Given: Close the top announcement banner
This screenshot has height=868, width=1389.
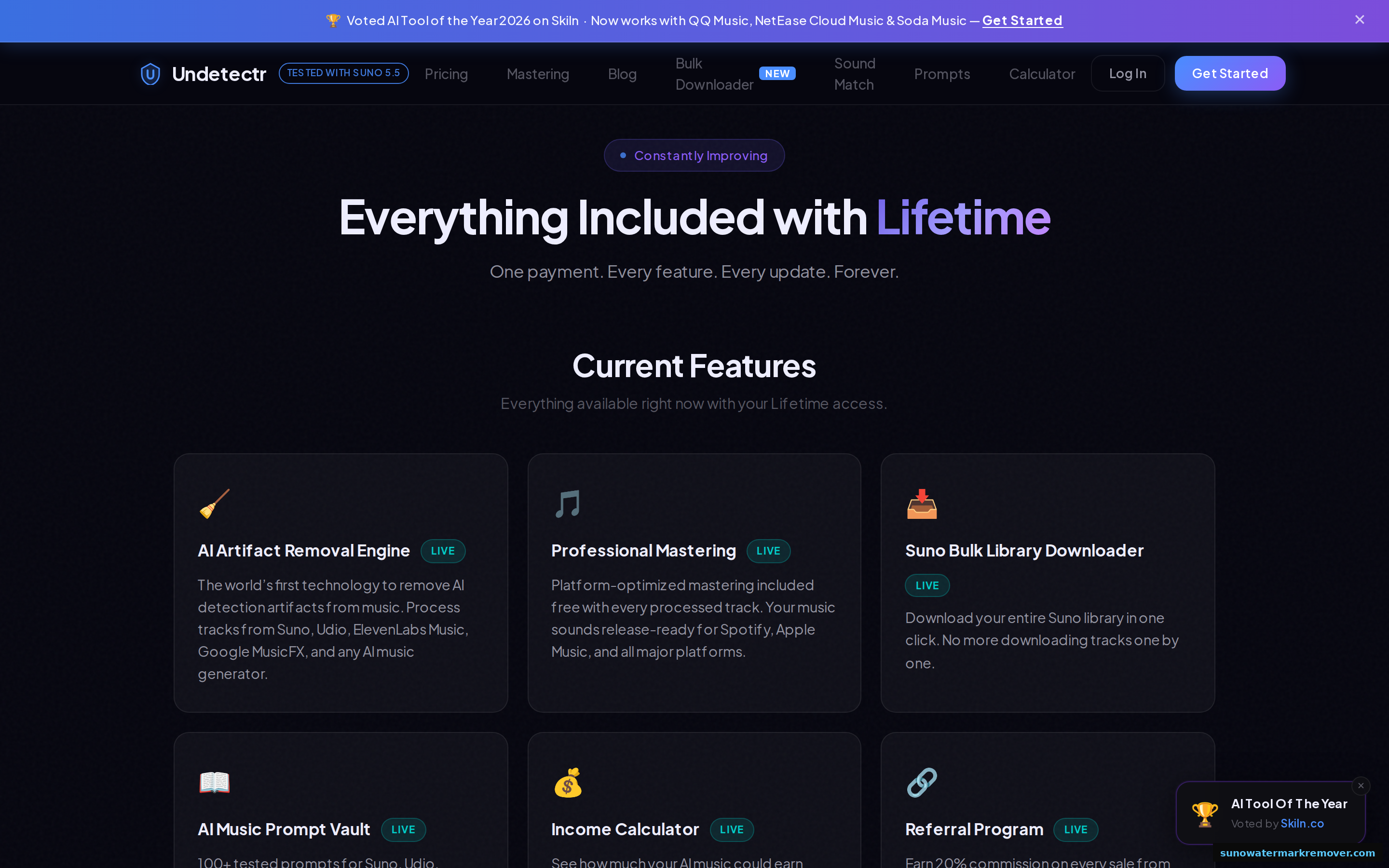Looking at the screenshot, I should [x=1359, y=20].
